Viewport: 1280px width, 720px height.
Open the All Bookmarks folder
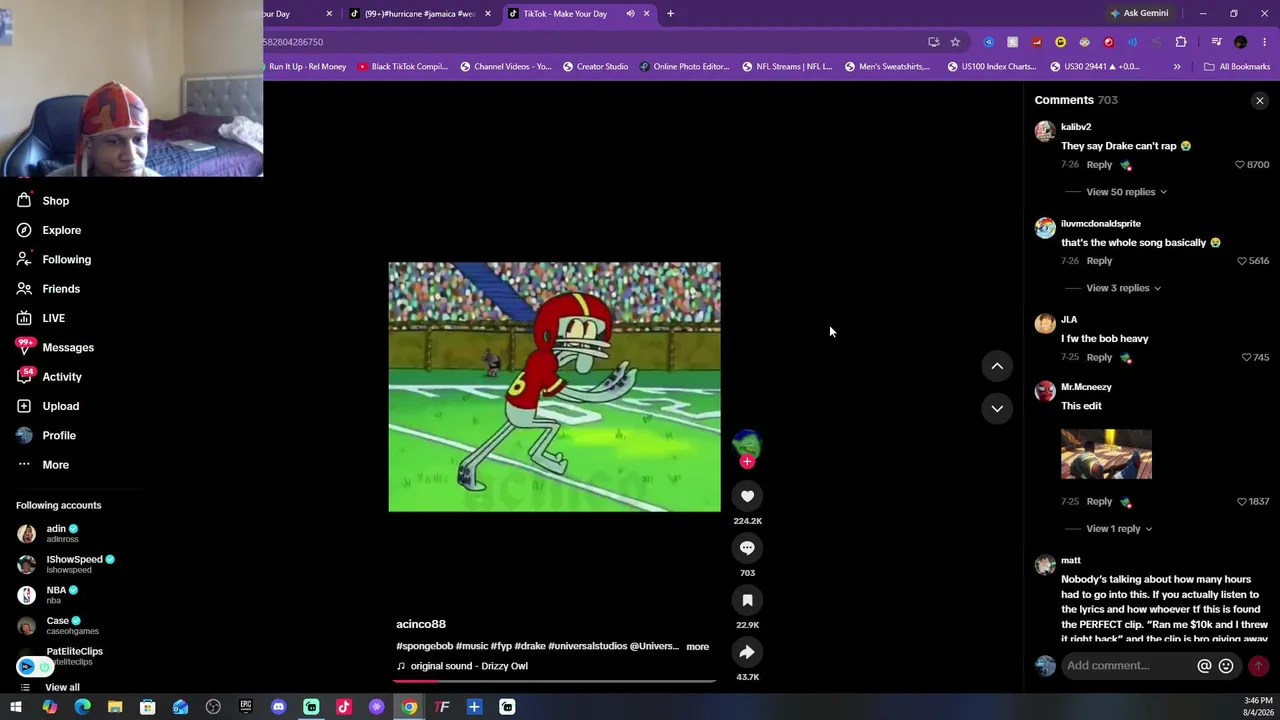click(x=1237, y=67)
